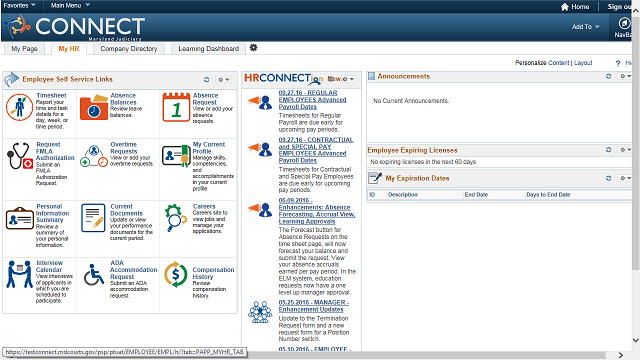Click the CONNECT logo

74,27
